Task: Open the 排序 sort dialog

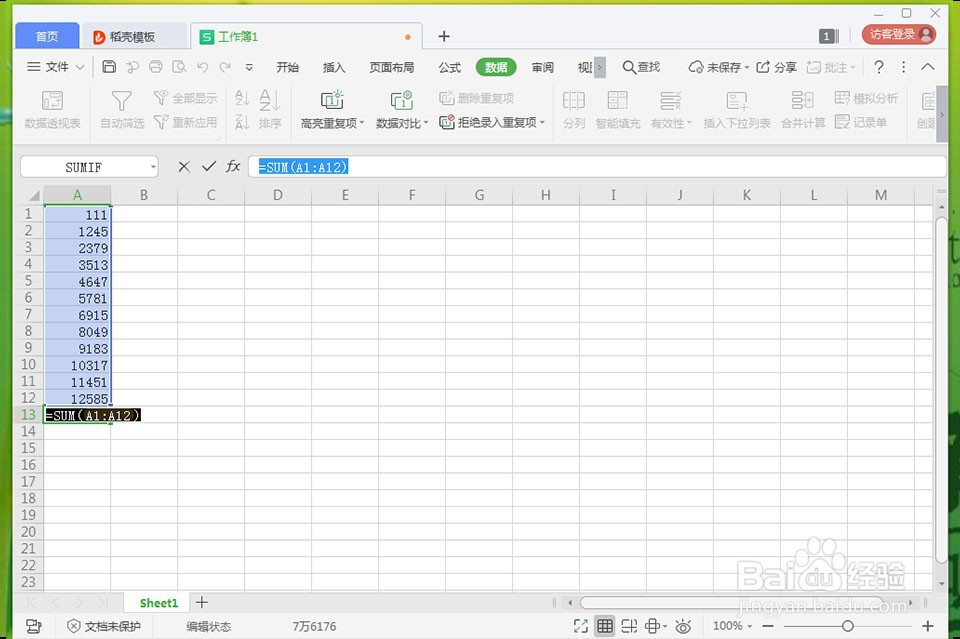Action: coord(269,110)
